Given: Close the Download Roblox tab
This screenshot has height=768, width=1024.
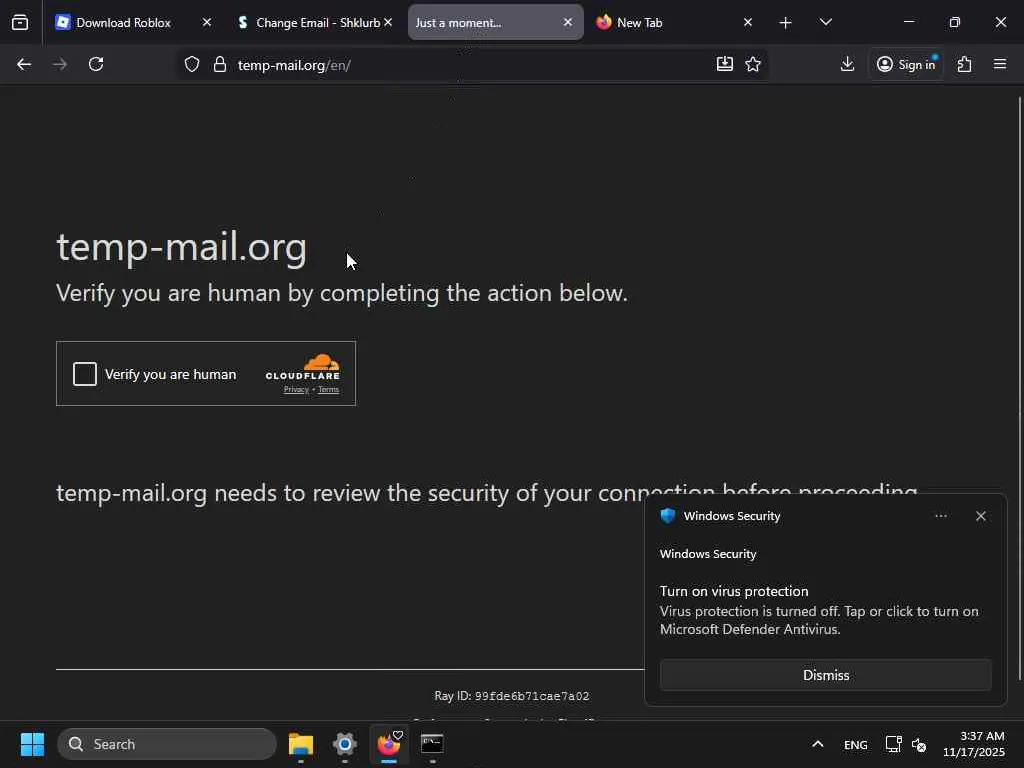Looking at the screenshot, I should click(x=206, y=23).
